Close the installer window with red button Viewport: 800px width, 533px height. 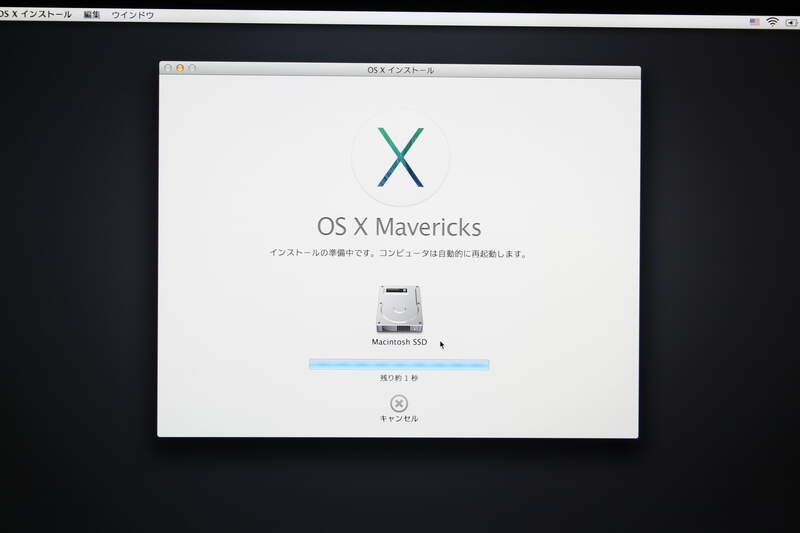click(168, 69)
